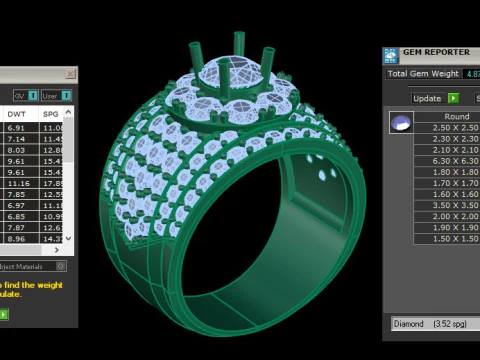The width and height of the screenshot is (480, 360).
Task: Select the 1.90 X 1.90 gem row
Action: point(447,228)
